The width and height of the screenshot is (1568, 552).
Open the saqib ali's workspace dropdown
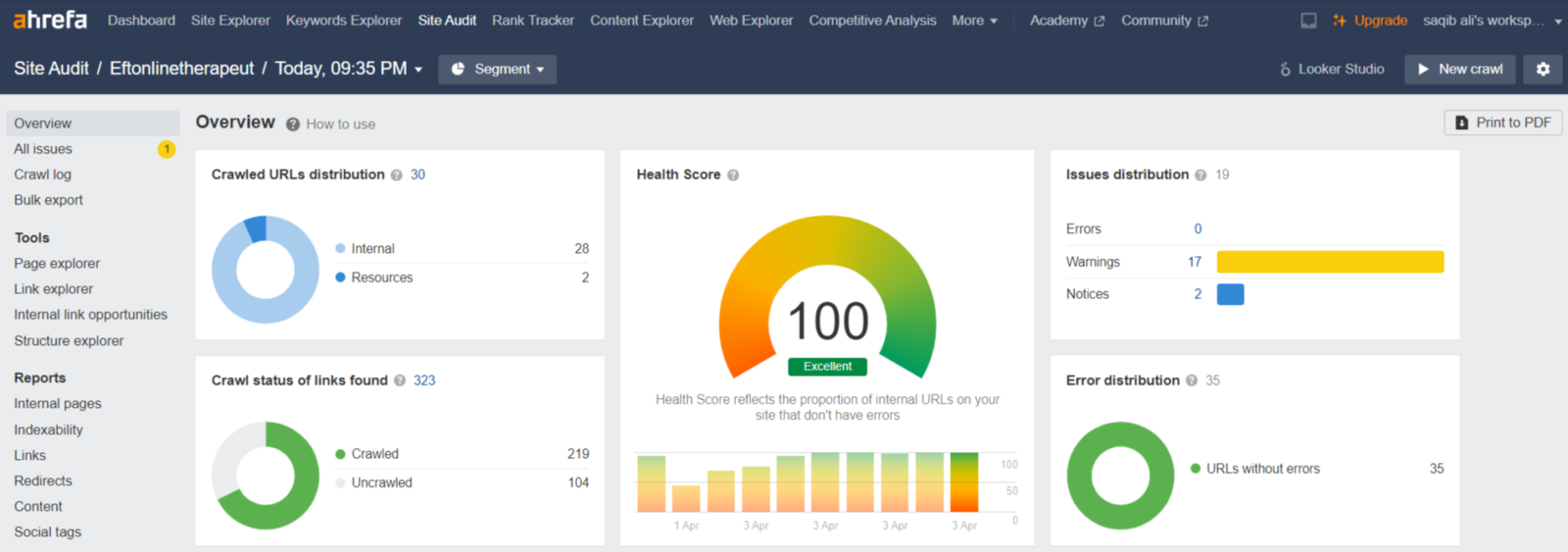1492,21
